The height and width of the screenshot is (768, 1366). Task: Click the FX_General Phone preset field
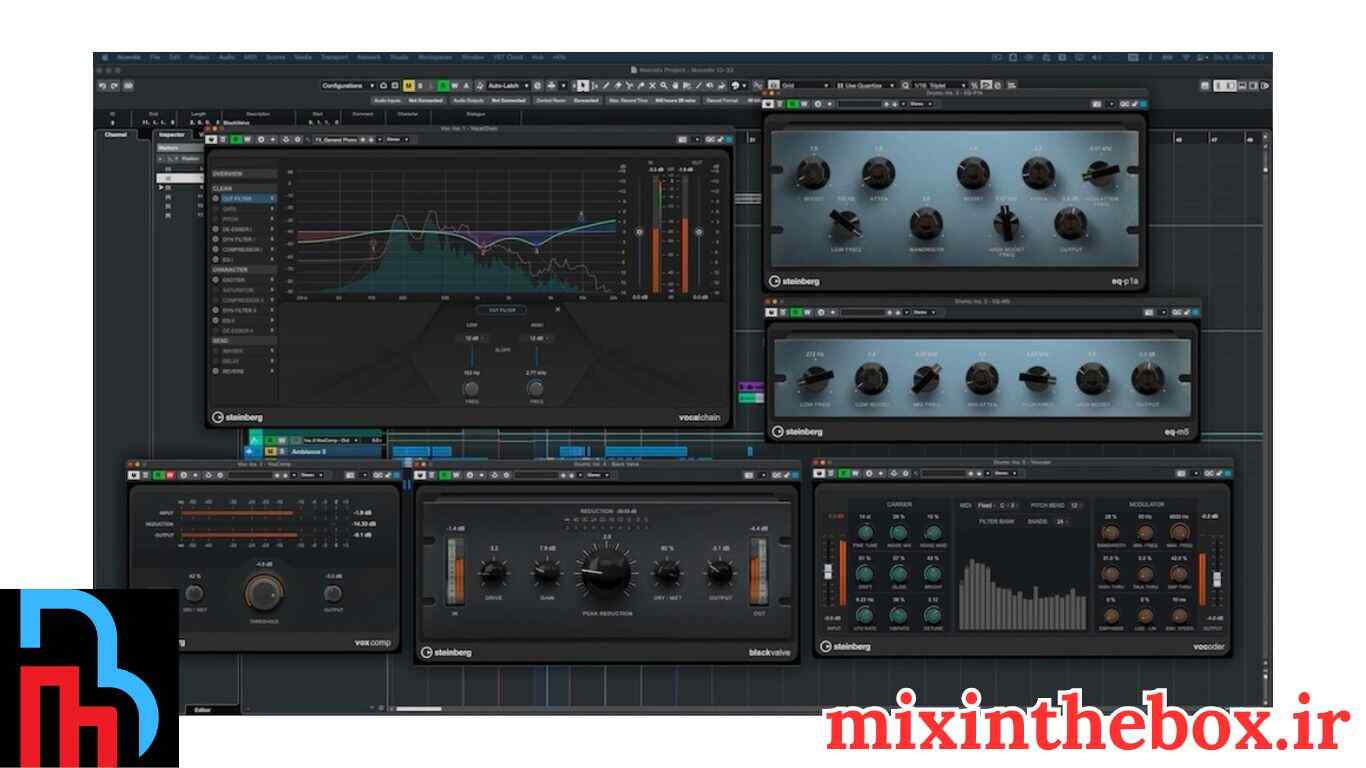click(336, 139)
